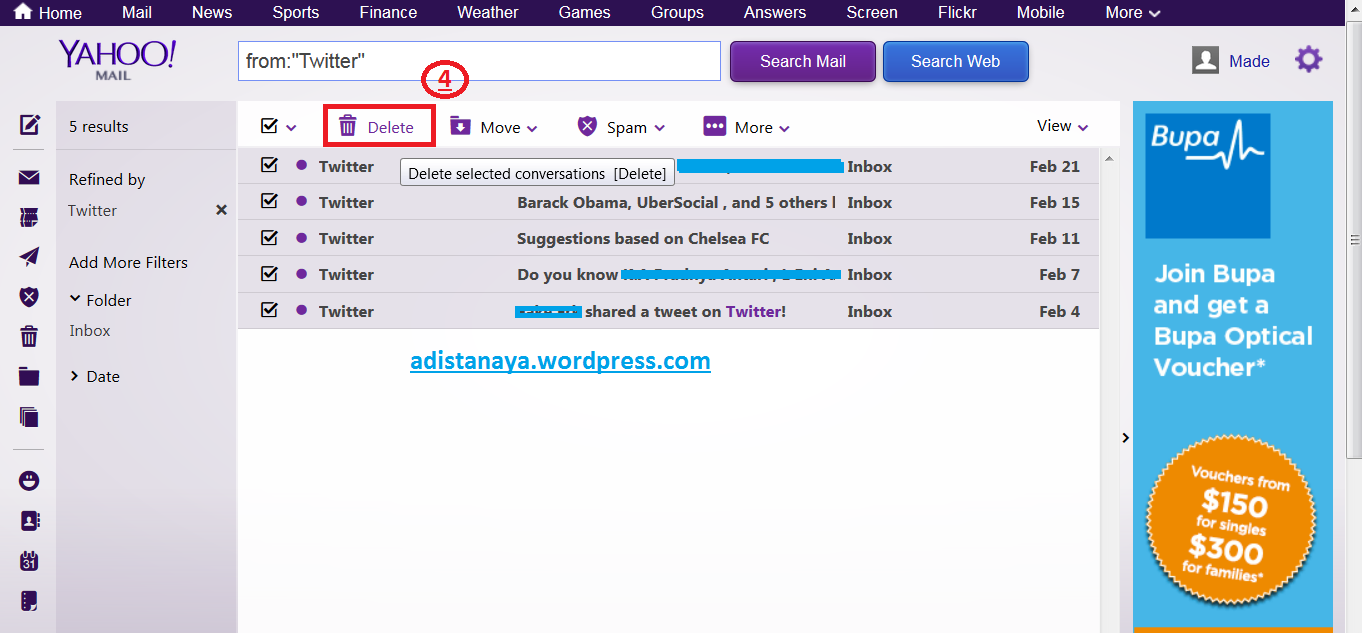The height and width of the screenshot is (633, 1362).
Task: Open the Compose pencil icon
Action: tap(30, 125)
